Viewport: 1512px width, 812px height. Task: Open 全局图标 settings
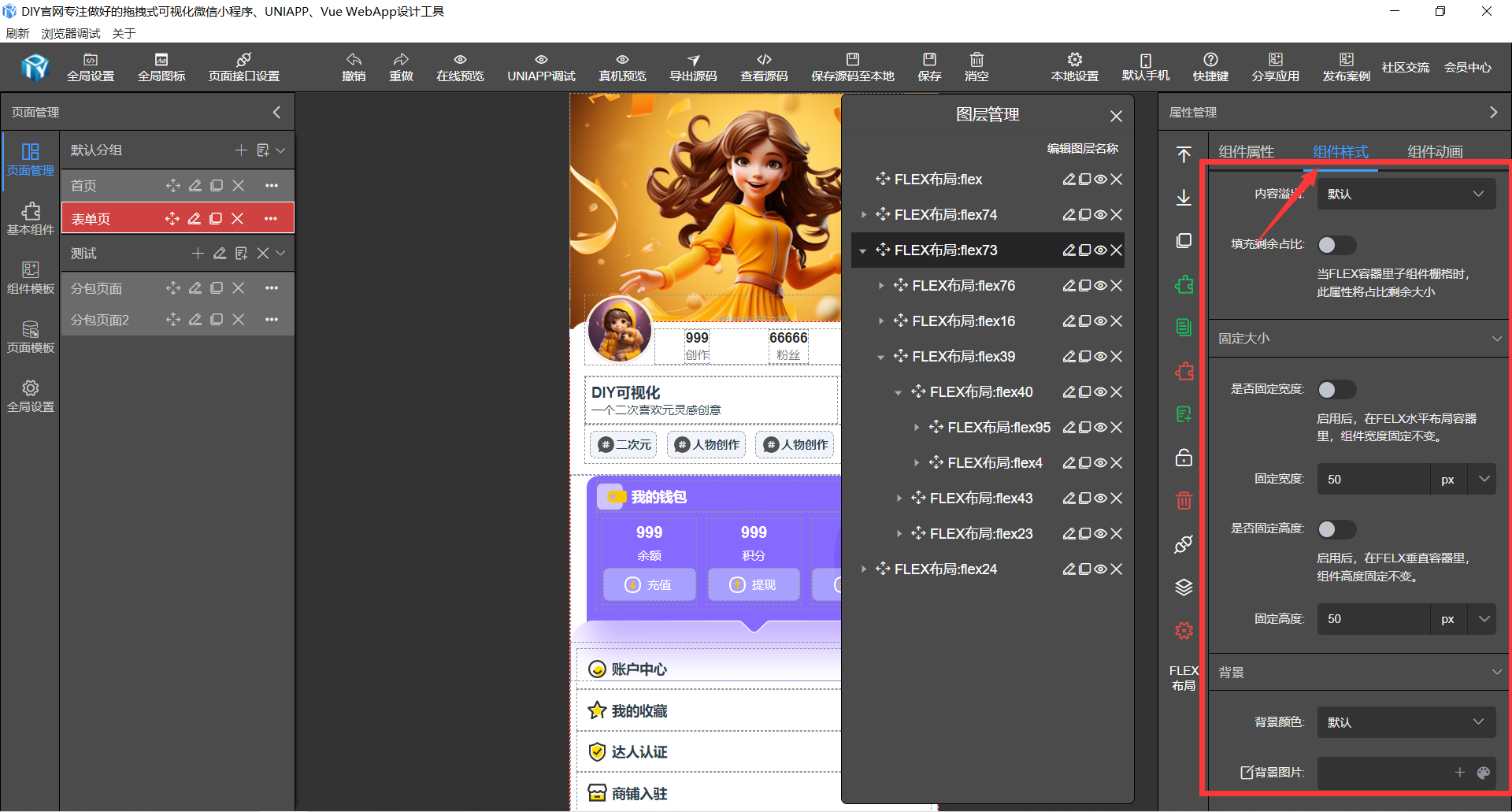tap(161, 68)
